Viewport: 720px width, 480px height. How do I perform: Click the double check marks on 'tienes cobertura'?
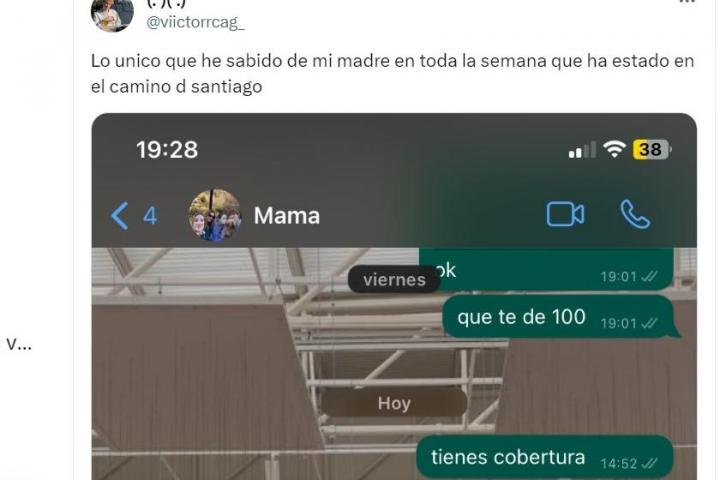649,463
